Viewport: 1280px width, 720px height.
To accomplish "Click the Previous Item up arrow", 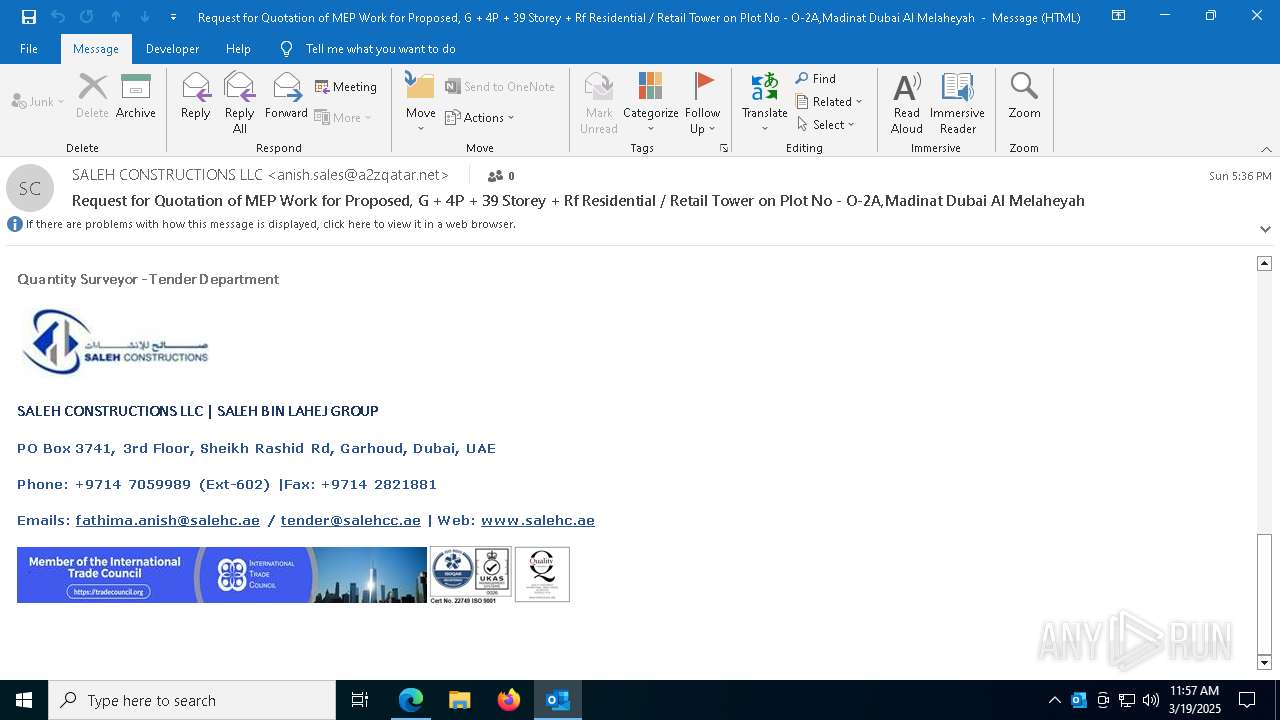I will click(116, 17).
